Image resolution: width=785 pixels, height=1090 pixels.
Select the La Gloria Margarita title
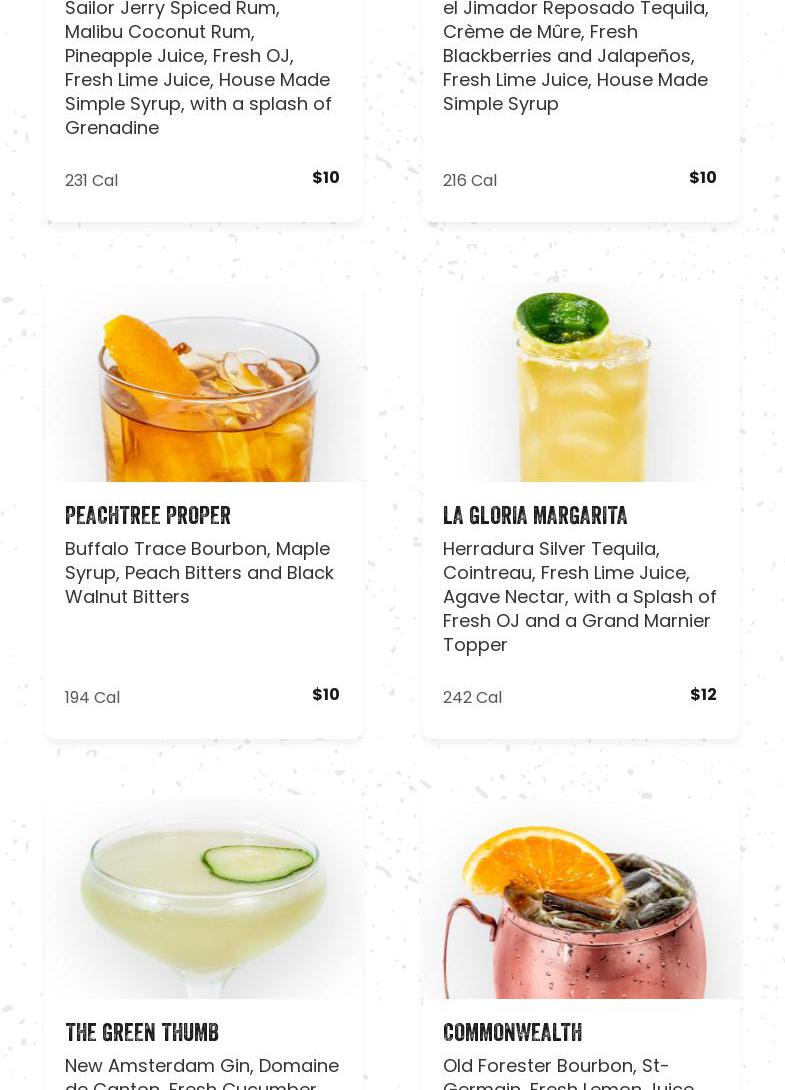click(535, 515)
